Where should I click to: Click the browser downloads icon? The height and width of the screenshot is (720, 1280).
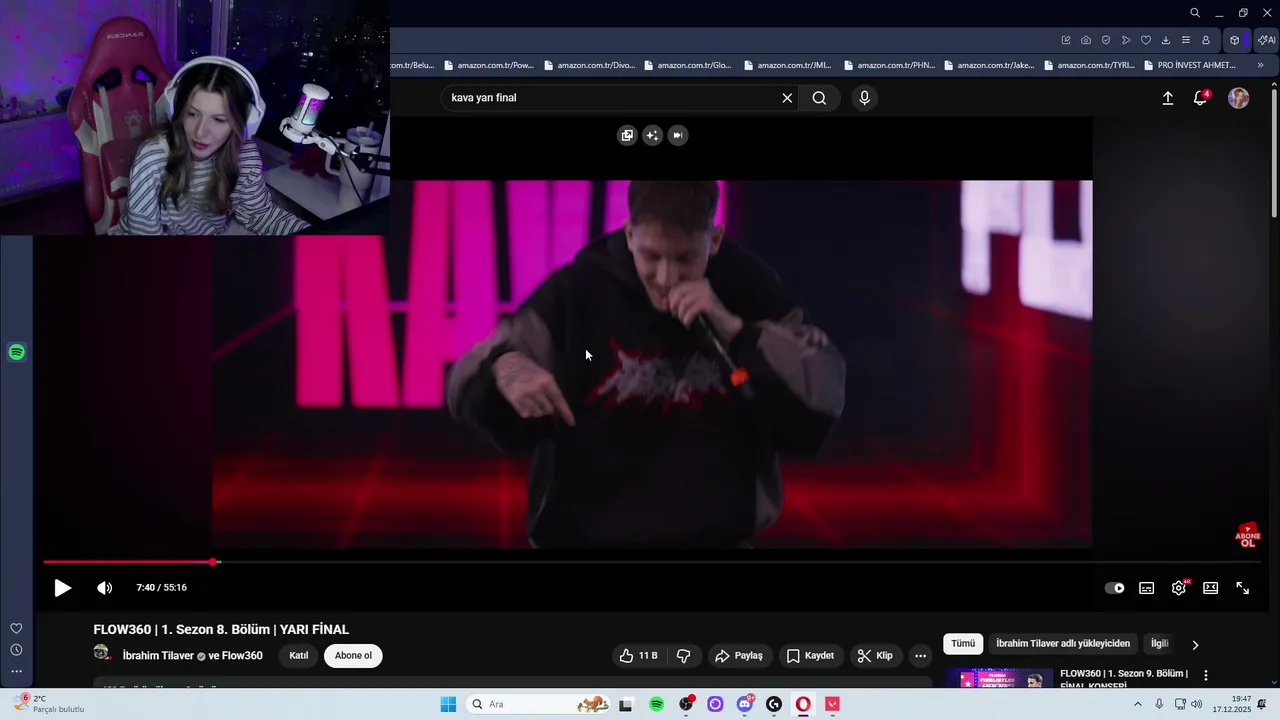coord(1166,40)
